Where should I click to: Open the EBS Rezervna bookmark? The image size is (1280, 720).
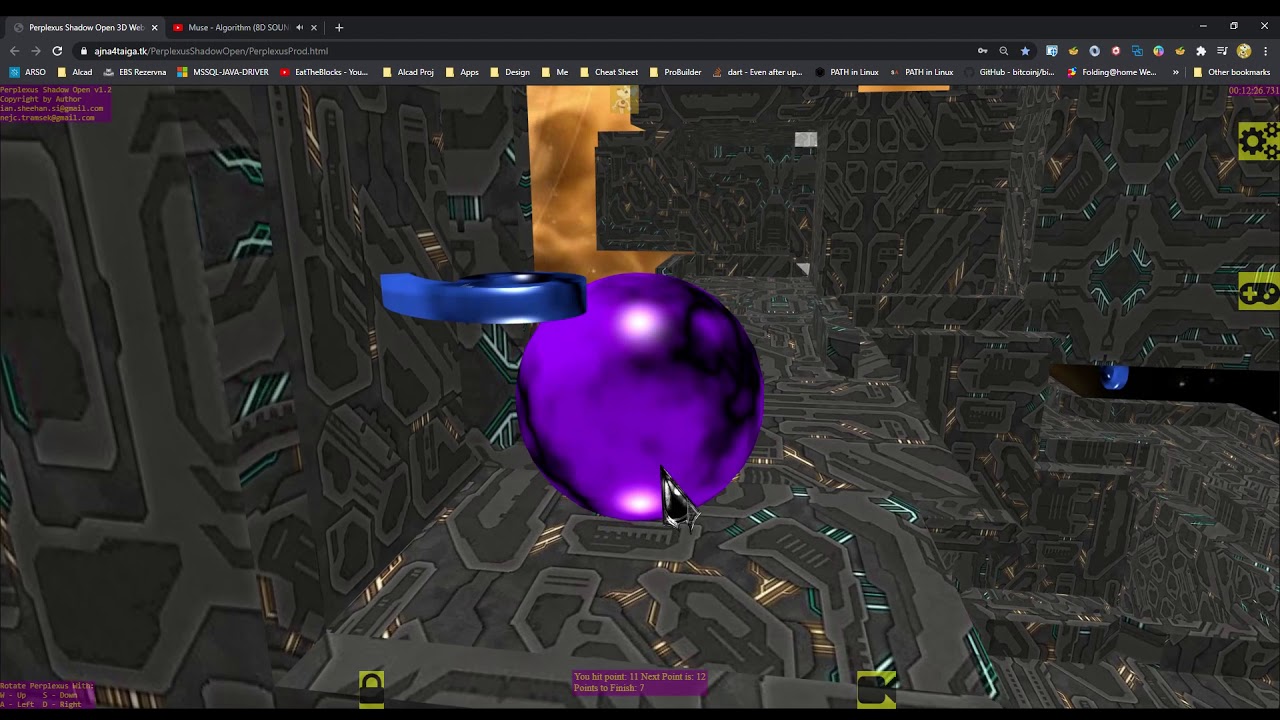135,72
